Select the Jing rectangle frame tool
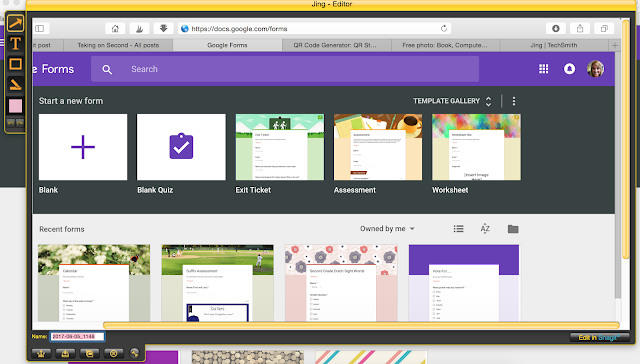Viewport: 640px width, 364px height. 16,64
